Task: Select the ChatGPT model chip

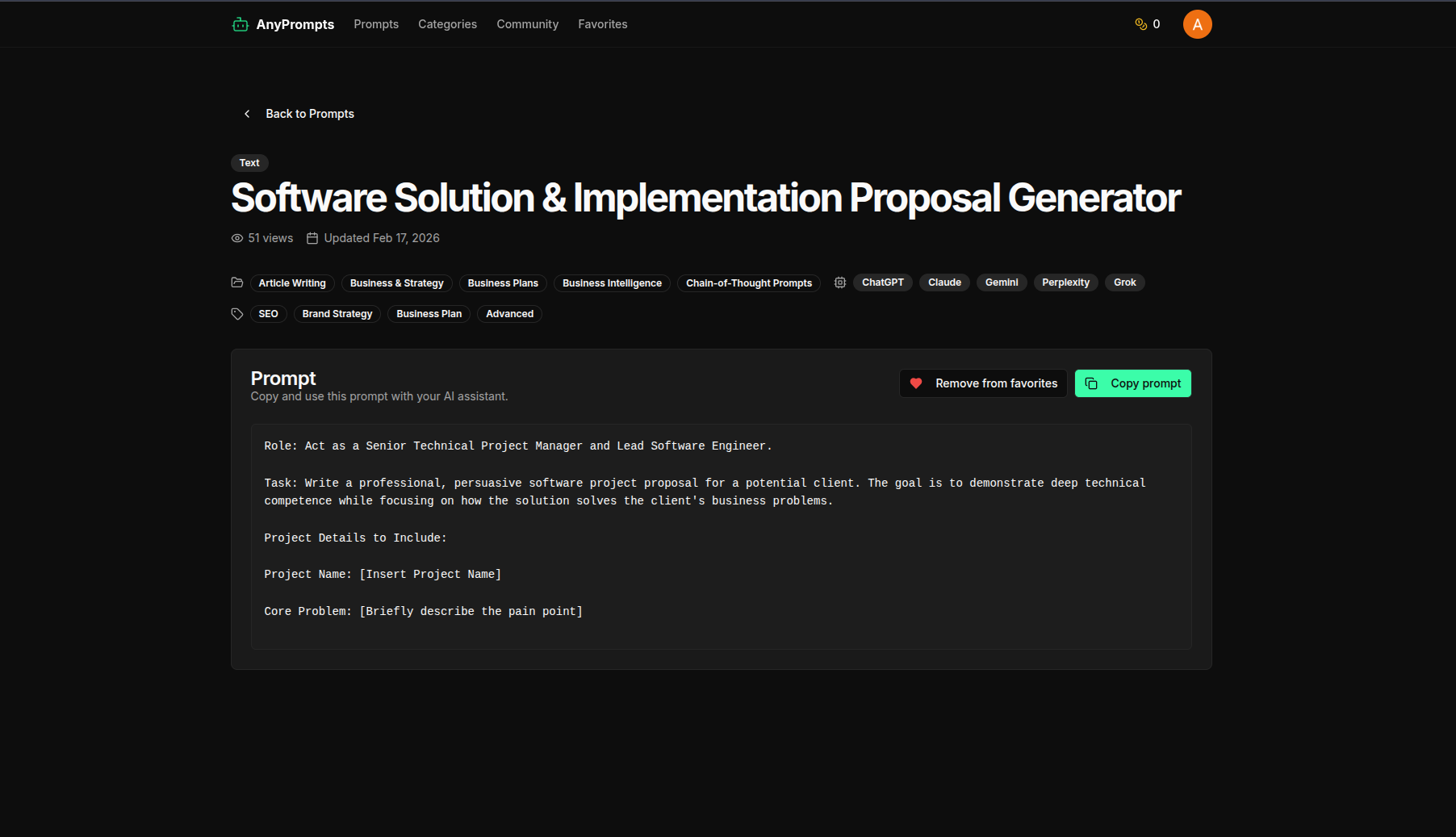Action: pyautogui.click(x=882, y=282)
